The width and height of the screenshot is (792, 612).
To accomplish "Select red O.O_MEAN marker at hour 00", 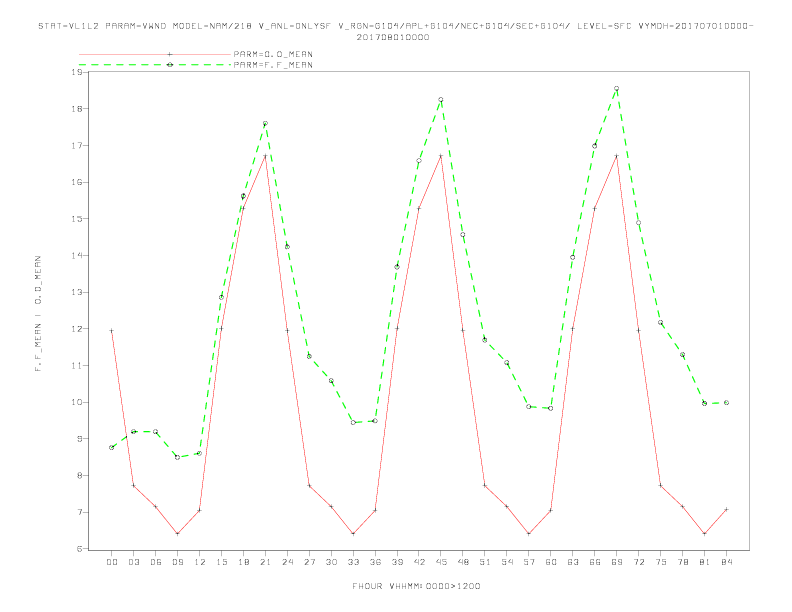I will click(112, 331).
